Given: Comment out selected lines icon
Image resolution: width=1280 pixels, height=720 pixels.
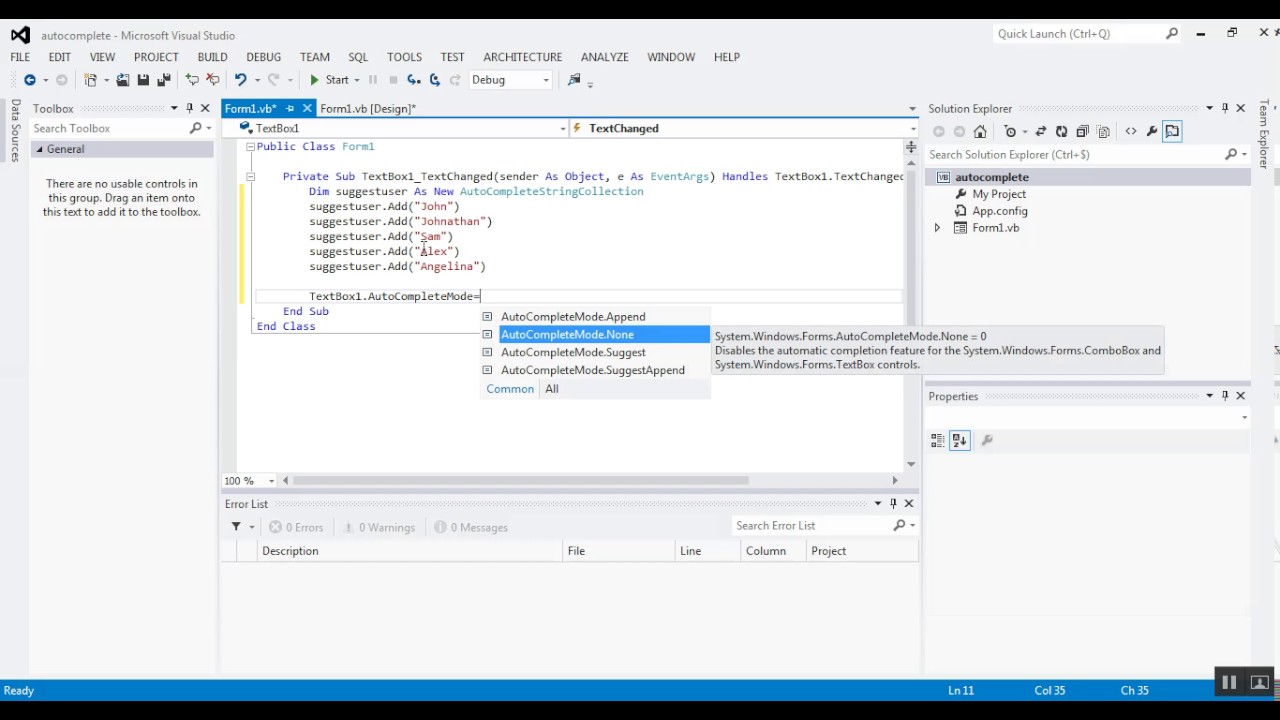Looking at the screenshot, I should tap(192, 80).
